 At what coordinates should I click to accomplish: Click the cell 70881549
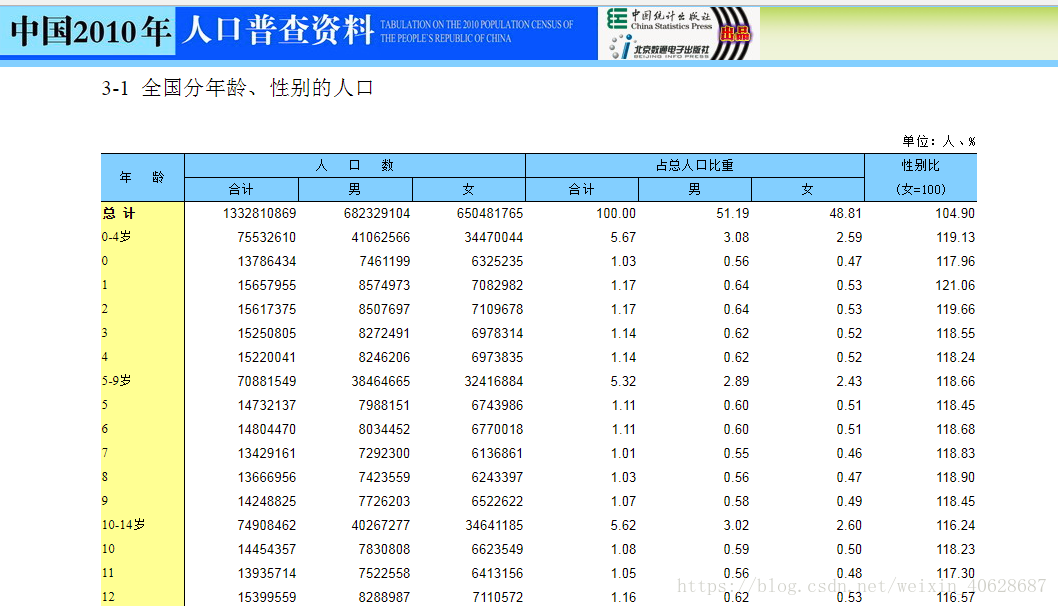coord(267,381)
